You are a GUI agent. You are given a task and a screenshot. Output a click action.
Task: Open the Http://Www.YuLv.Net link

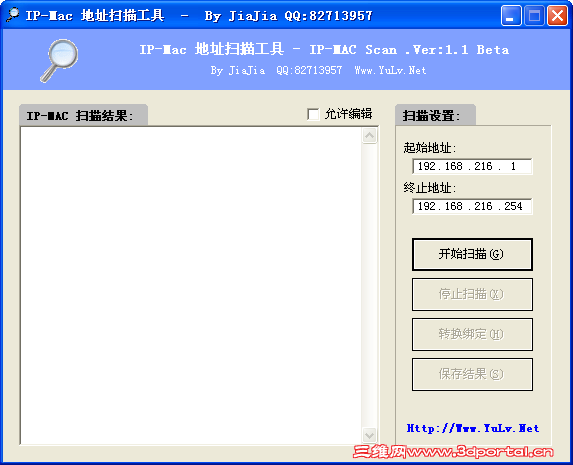[x=473, y=428]
